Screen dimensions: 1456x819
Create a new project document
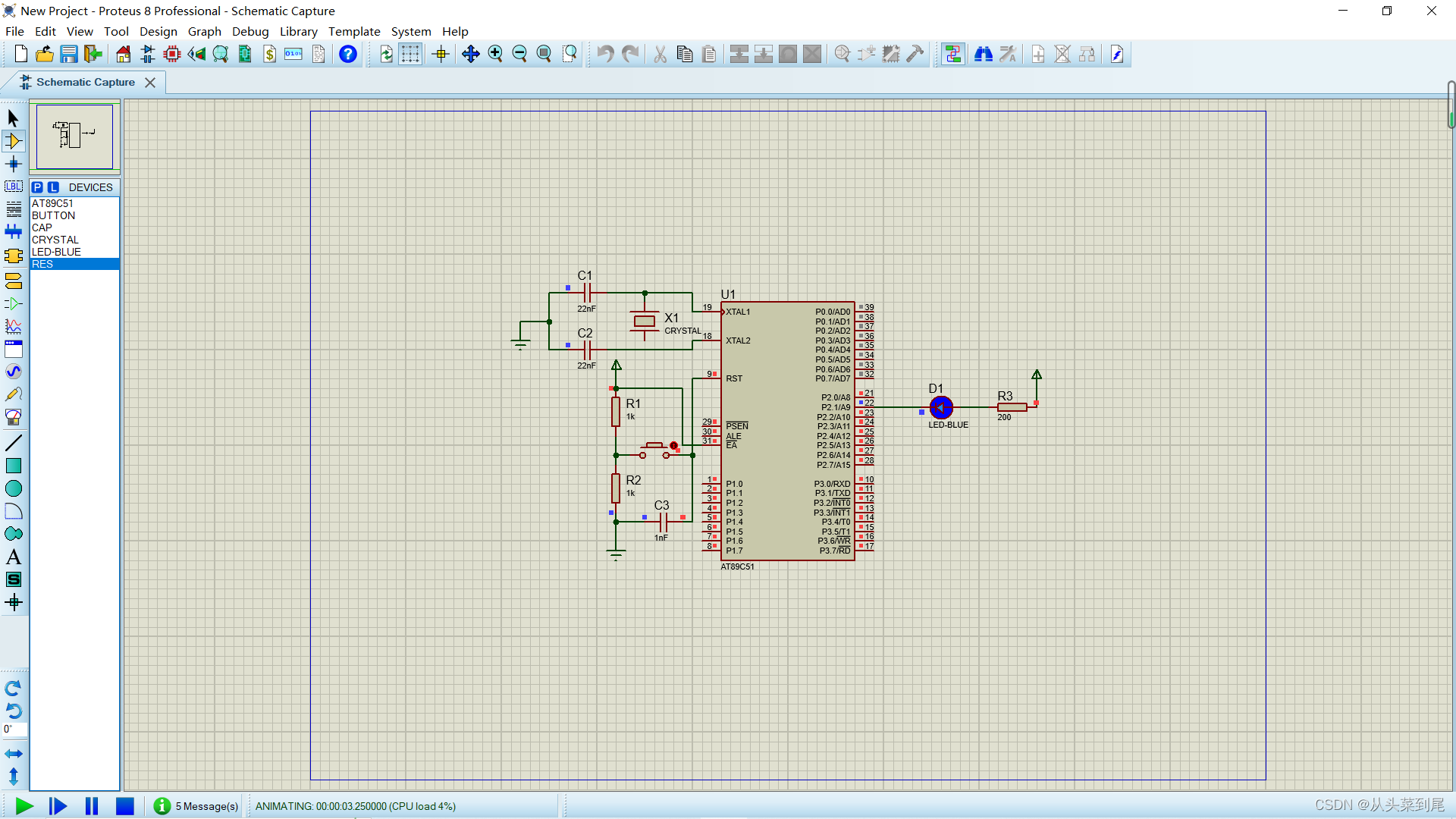[20, 54]
